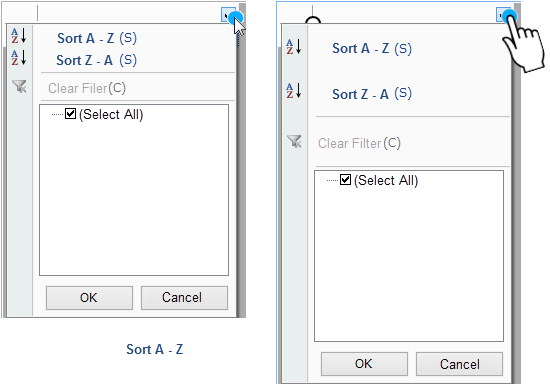
Task: Choose Sort Z - A (S) in left menu
Action: [96, 60]
